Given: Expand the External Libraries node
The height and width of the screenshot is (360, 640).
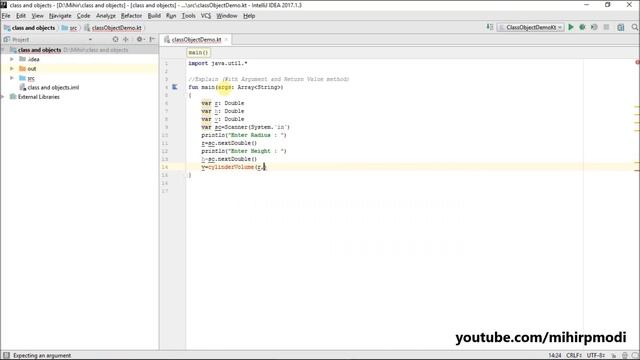Looking at the screenshot, I should tap(2, 97).
